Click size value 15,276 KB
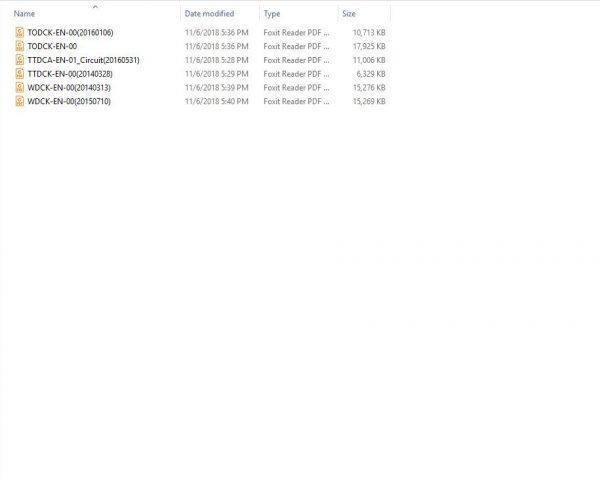The height and width of the screenshot is (481, 600). pos(369,88)
